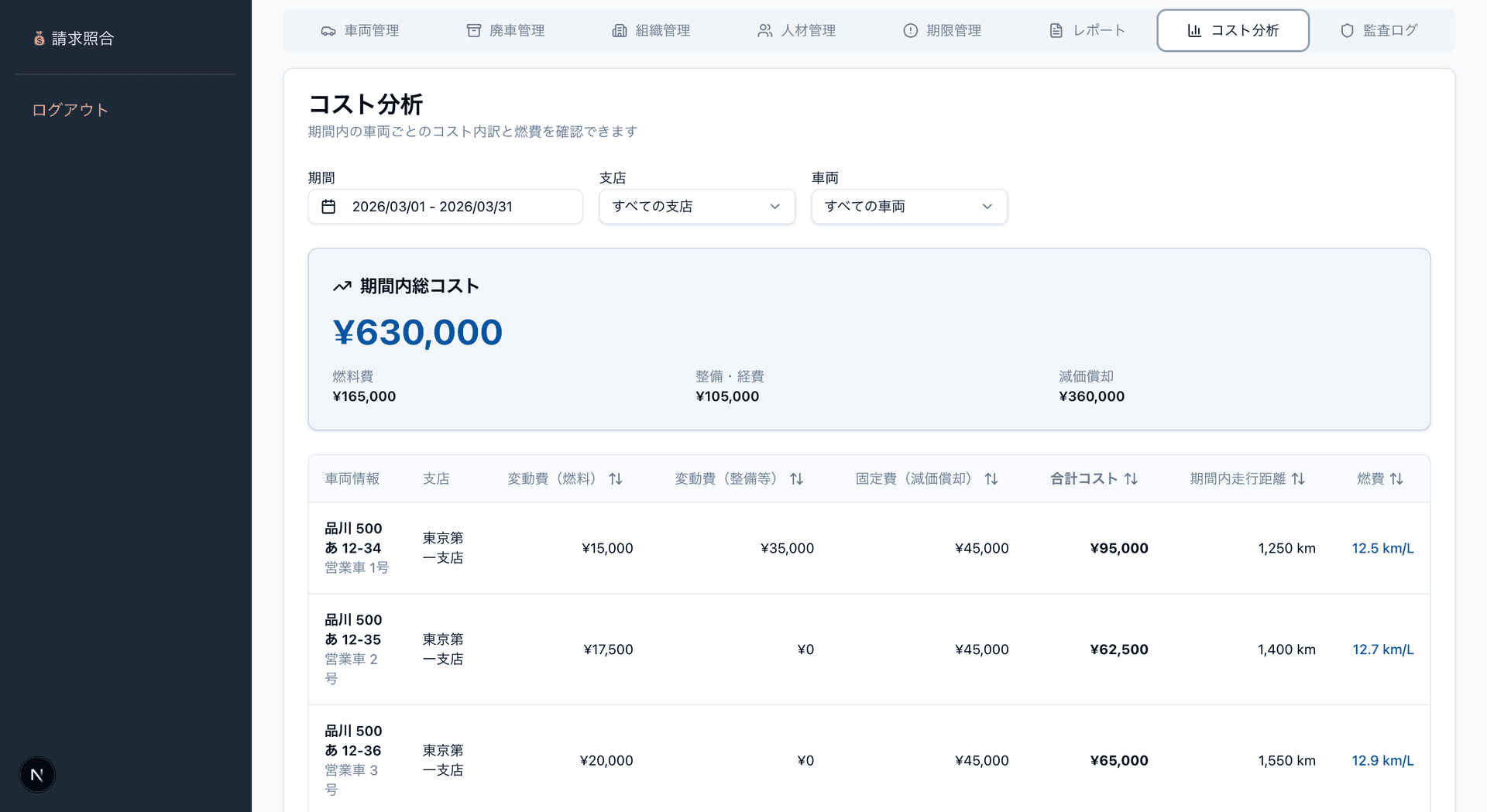Click the ログアウト link
Viewport: 1487px width, 812px height.
click(70, 110)
